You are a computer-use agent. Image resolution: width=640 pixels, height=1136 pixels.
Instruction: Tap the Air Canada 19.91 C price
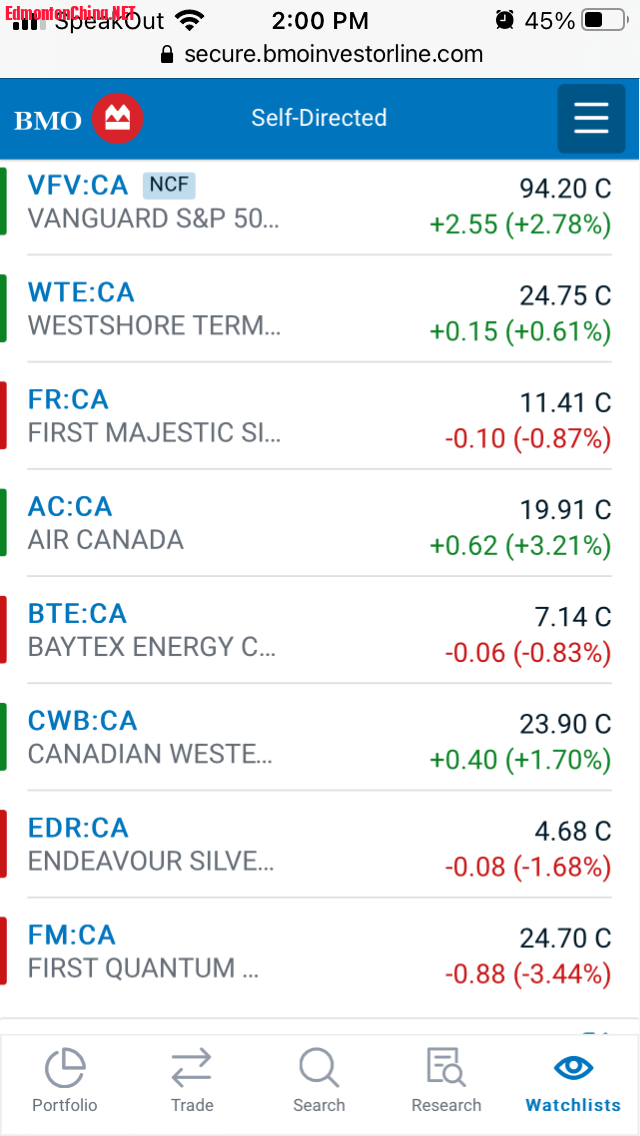[x=565, y=510]
